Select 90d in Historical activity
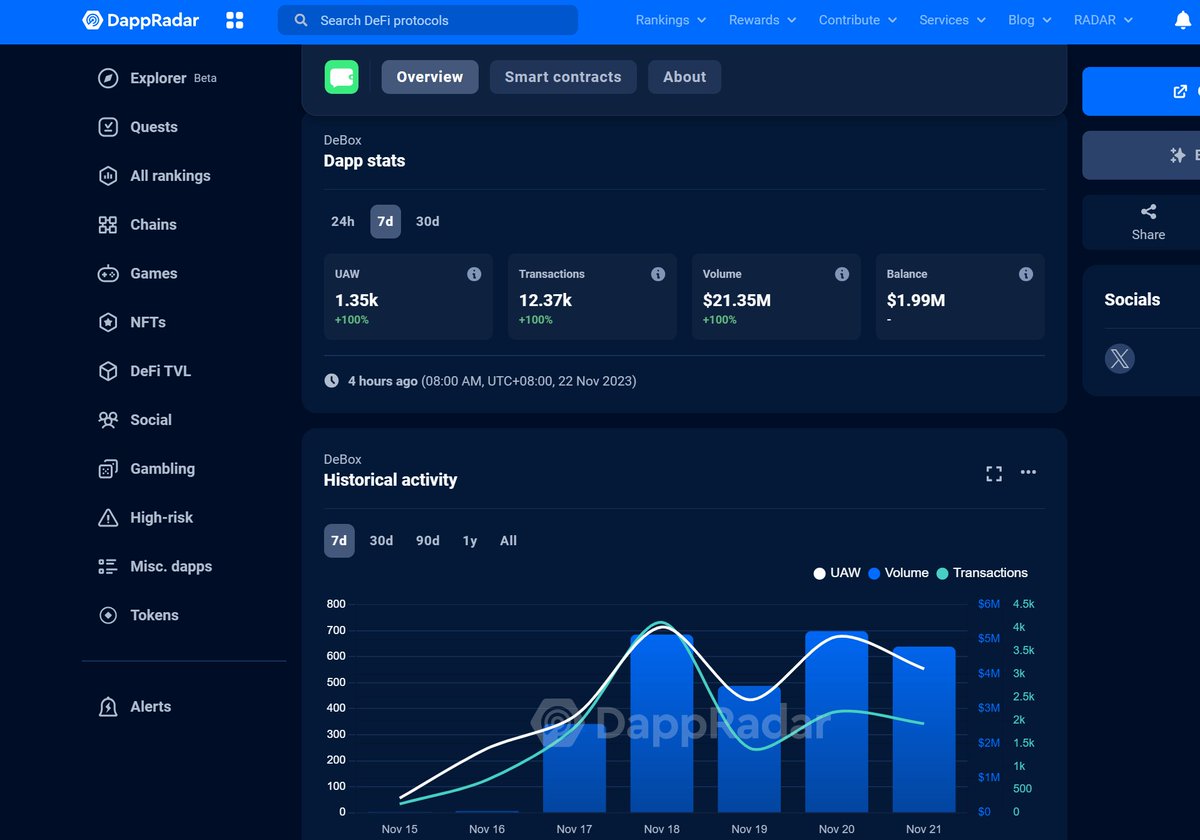The height and width of the screenshot is (840, 1200). coord(427,541)
